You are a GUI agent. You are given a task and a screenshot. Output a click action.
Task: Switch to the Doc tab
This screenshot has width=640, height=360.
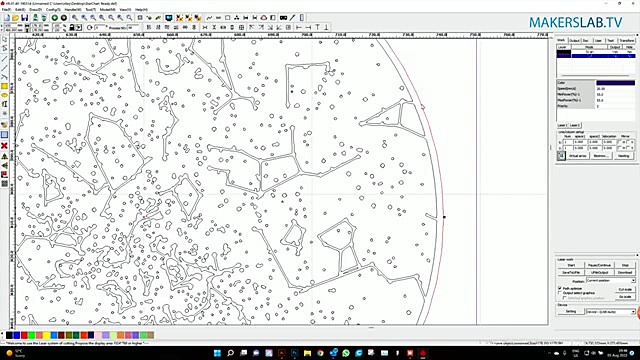click(586, 40)
